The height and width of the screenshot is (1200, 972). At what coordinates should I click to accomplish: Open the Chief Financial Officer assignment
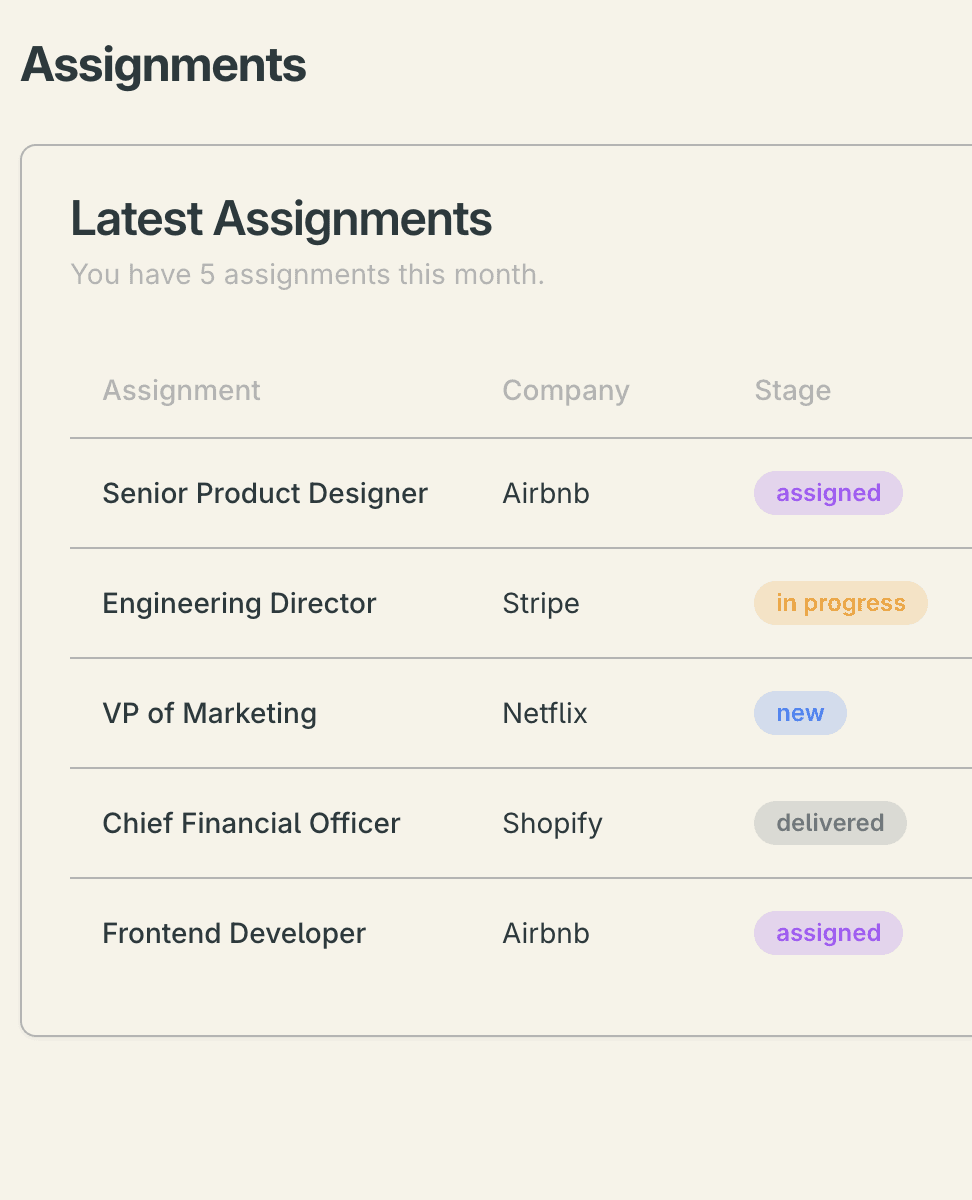tap(251, 823)
